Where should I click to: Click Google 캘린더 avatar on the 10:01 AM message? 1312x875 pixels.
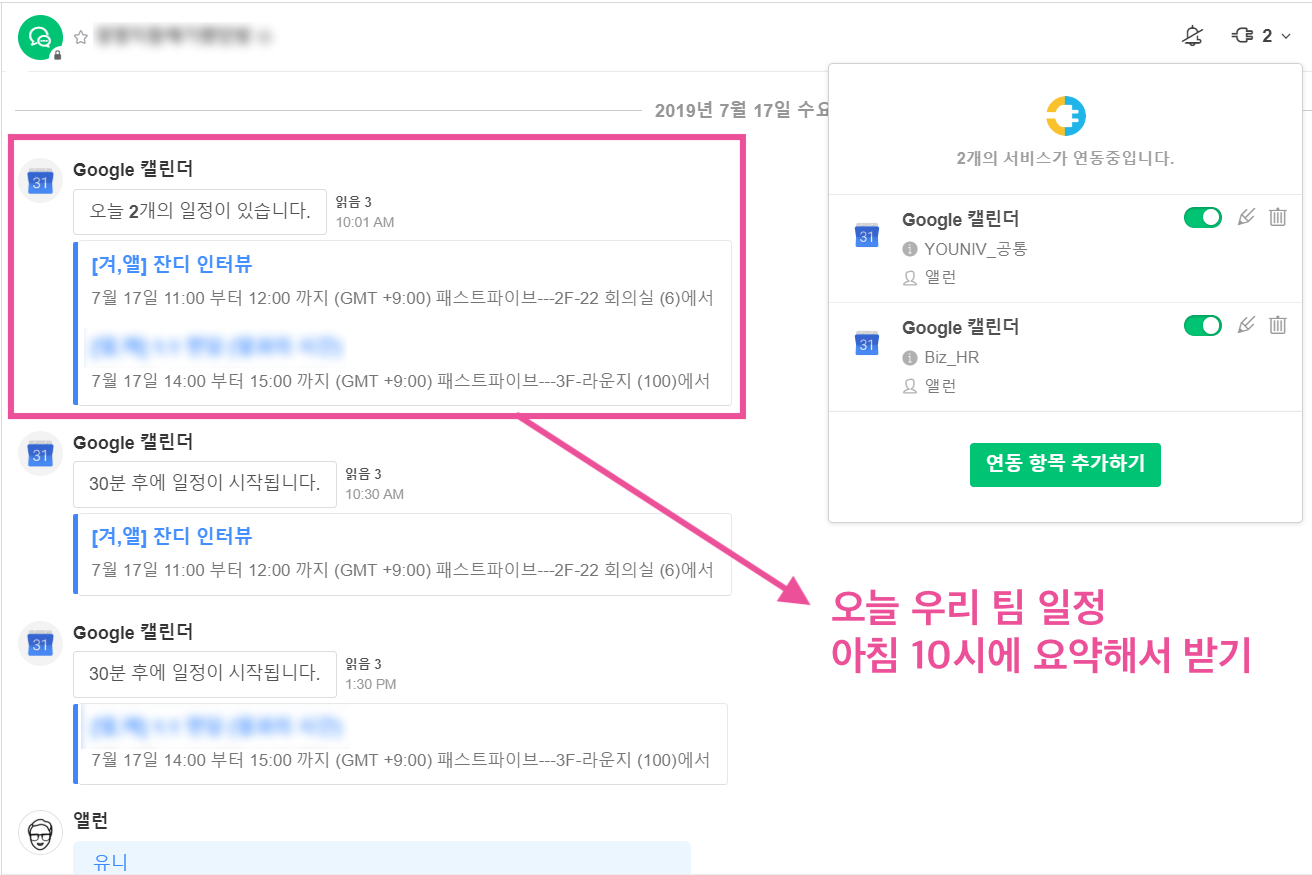click(x=40, y=181)
